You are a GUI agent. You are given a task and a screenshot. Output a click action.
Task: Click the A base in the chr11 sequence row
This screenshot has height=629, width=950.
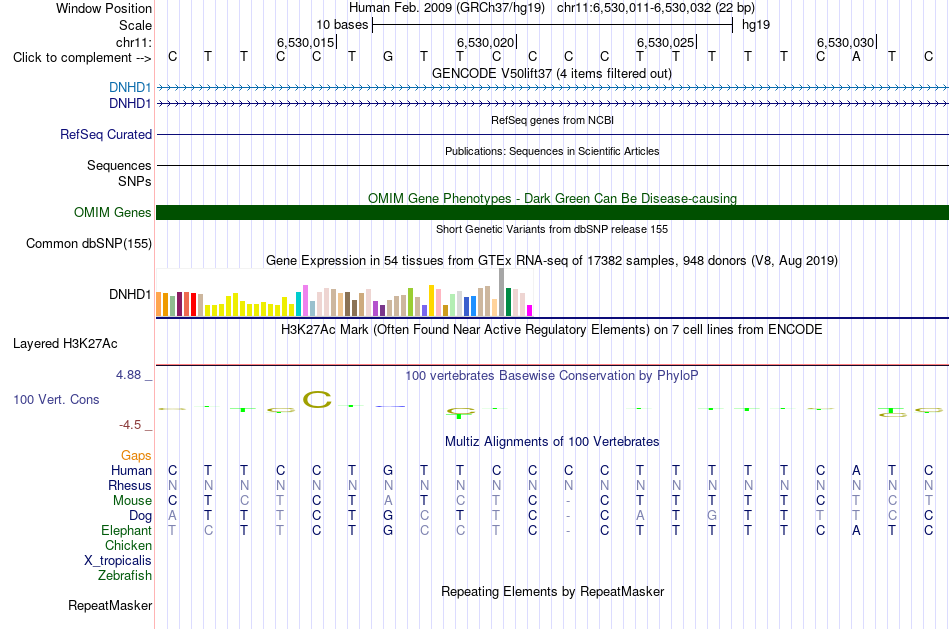pos(856,56)
